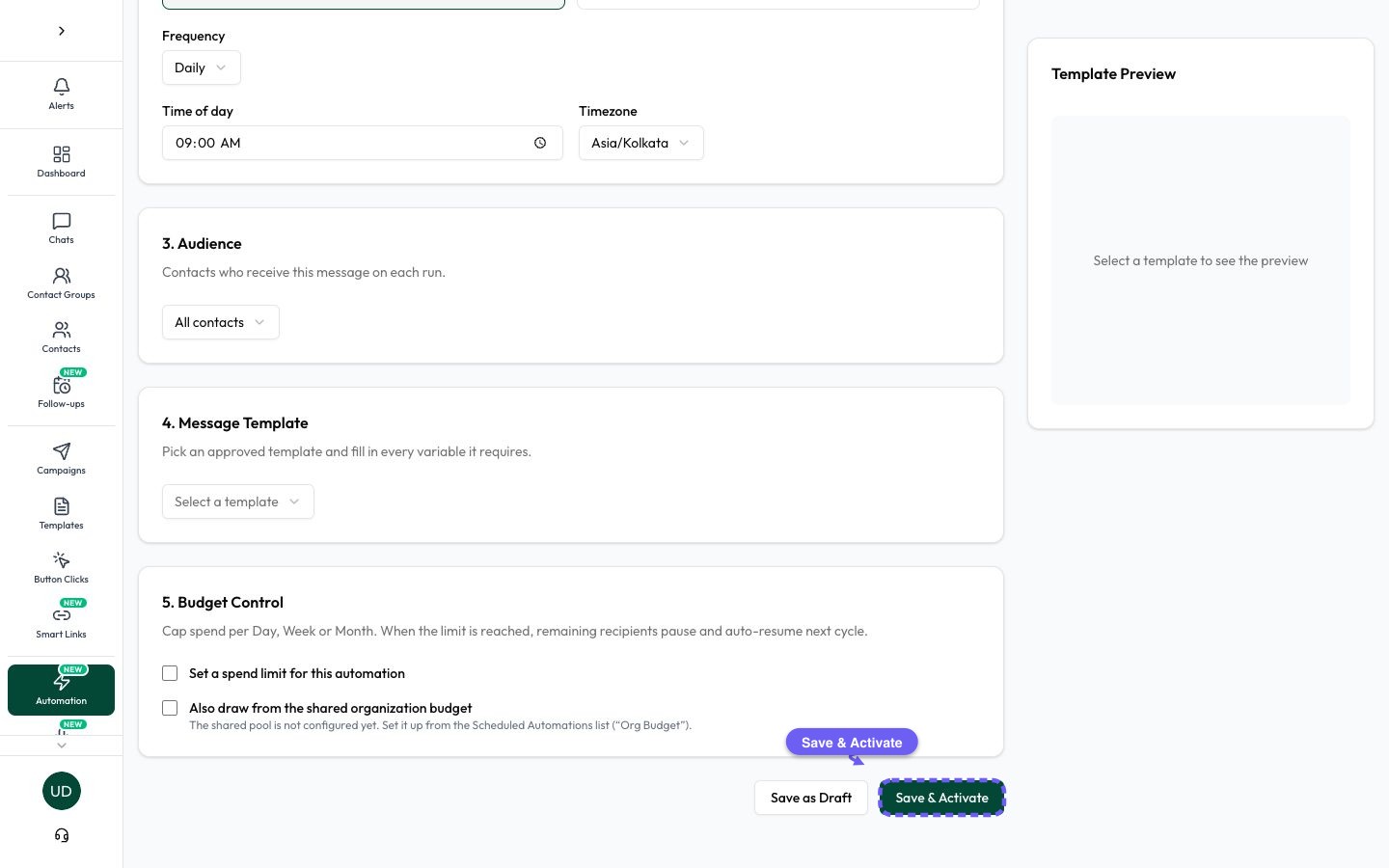Select the Automation lightning icon
This screenshot has height=868, width=1389.
[x=61, y=682]
